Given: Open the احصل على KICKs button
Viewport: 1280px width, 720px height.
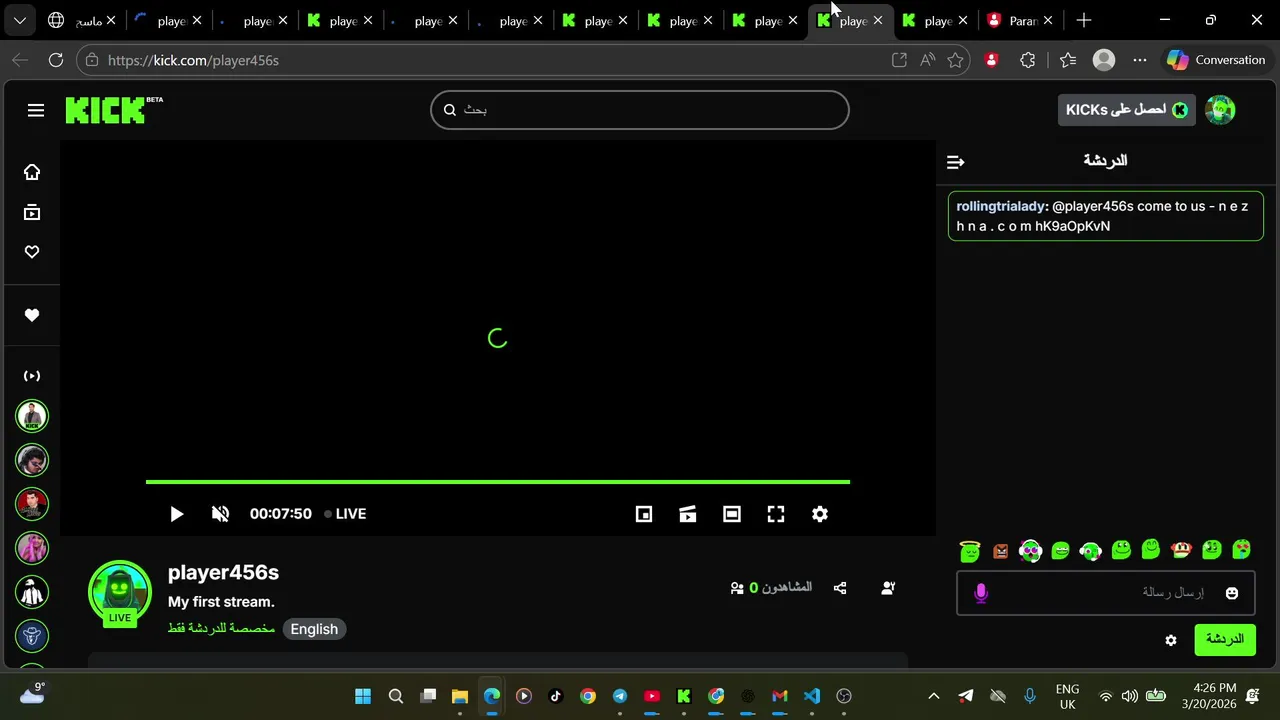Looking at the screenshot, I should click(x=1126, y=110).
